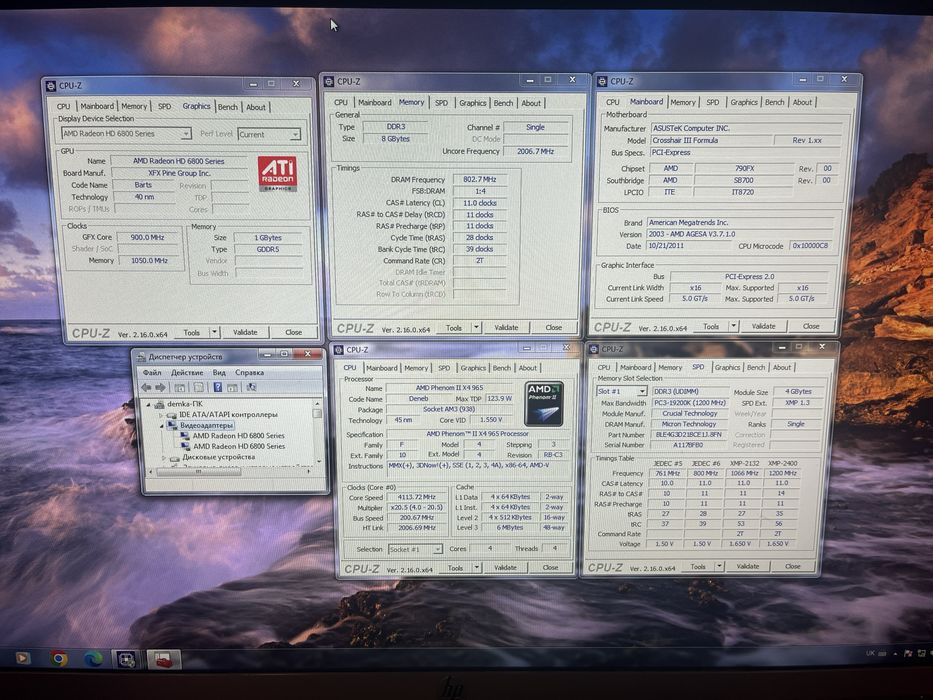Collapse the Видеоадаптеры tree node

161,426
